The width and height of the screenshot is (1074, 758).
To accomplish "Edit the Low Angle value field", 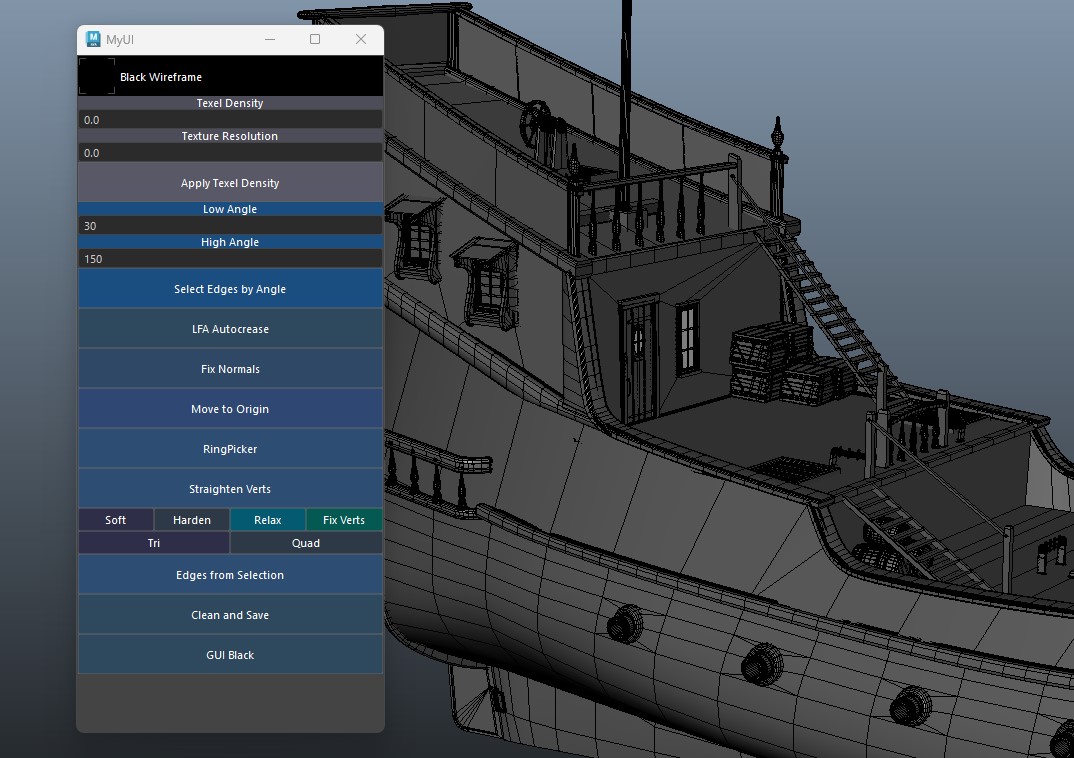I will tap(230, 226).
